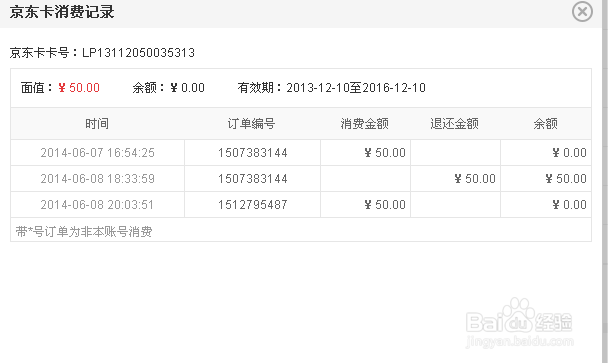The height and width of the screenshot is (363, 608).
Task: Click the ¥0.00 balance in last row
Action: click(569, 205)
